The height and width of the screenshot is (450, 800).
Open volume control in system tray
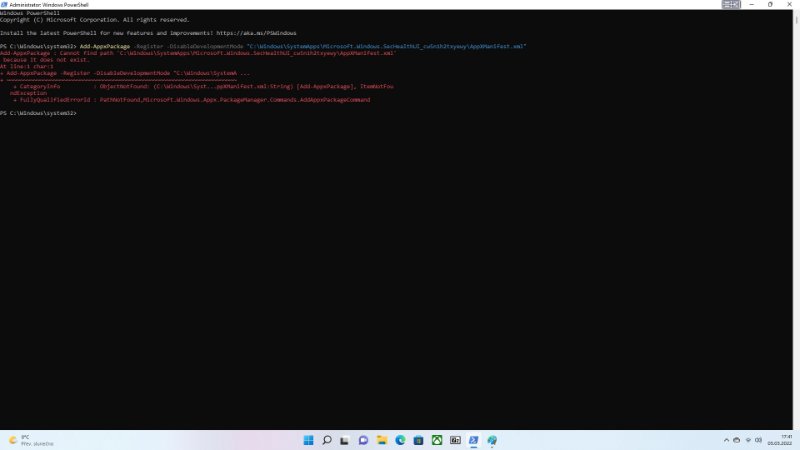[758, 440]
